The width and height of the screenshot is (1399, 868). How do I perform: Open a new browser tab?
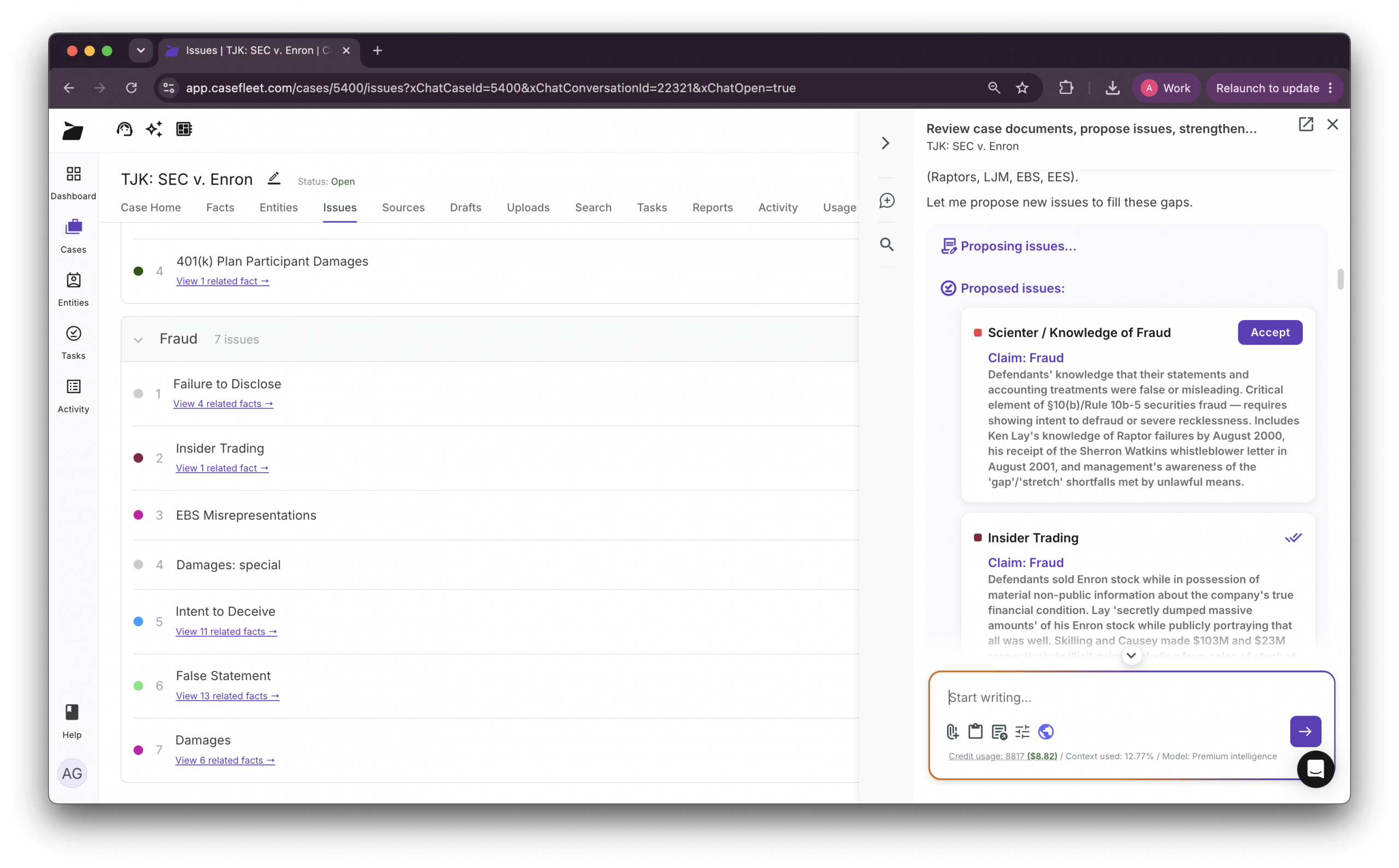click(377, 50)
